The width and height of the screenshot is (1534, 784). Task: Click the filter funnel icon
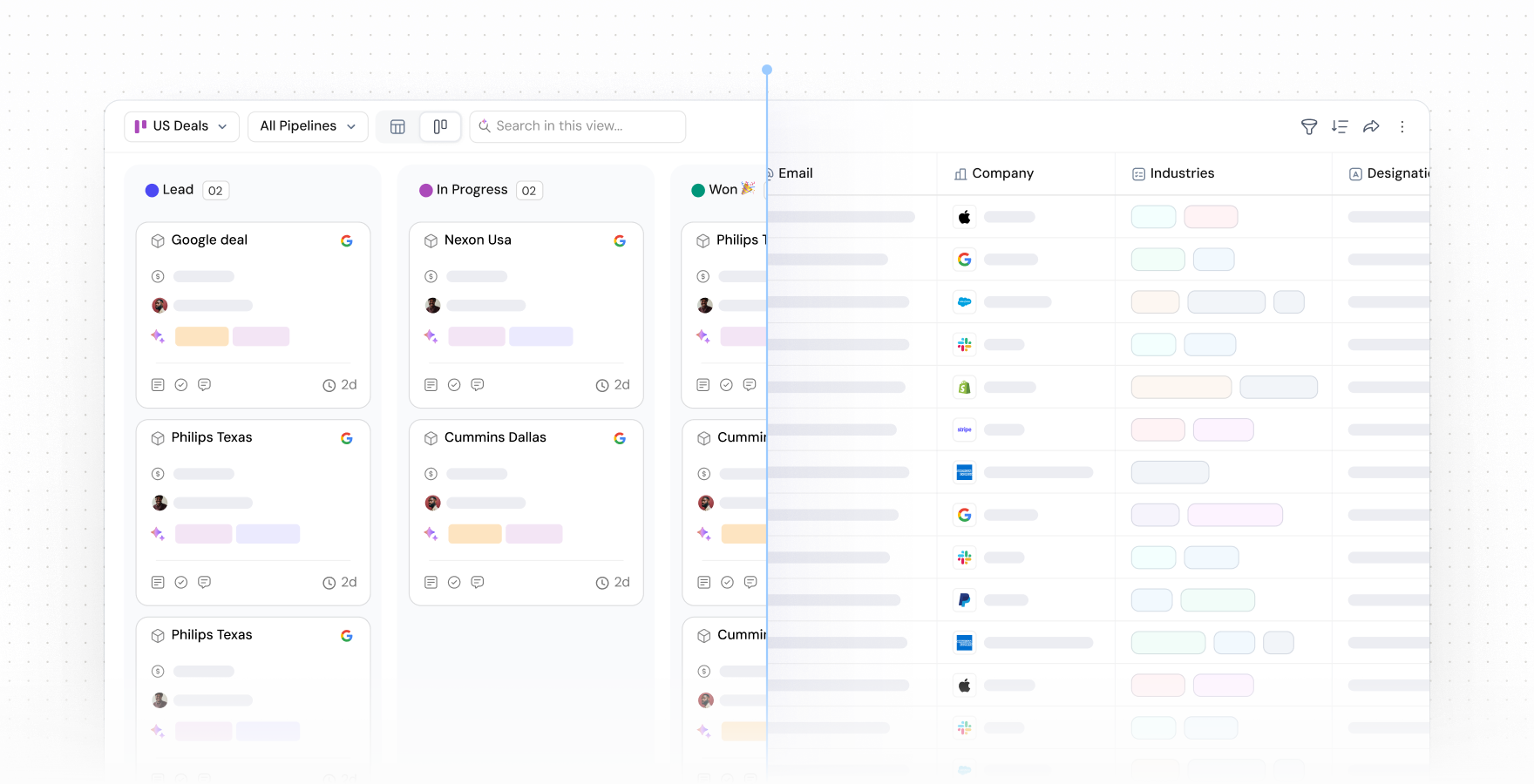pyautogui.click(x=1308, y=127)
